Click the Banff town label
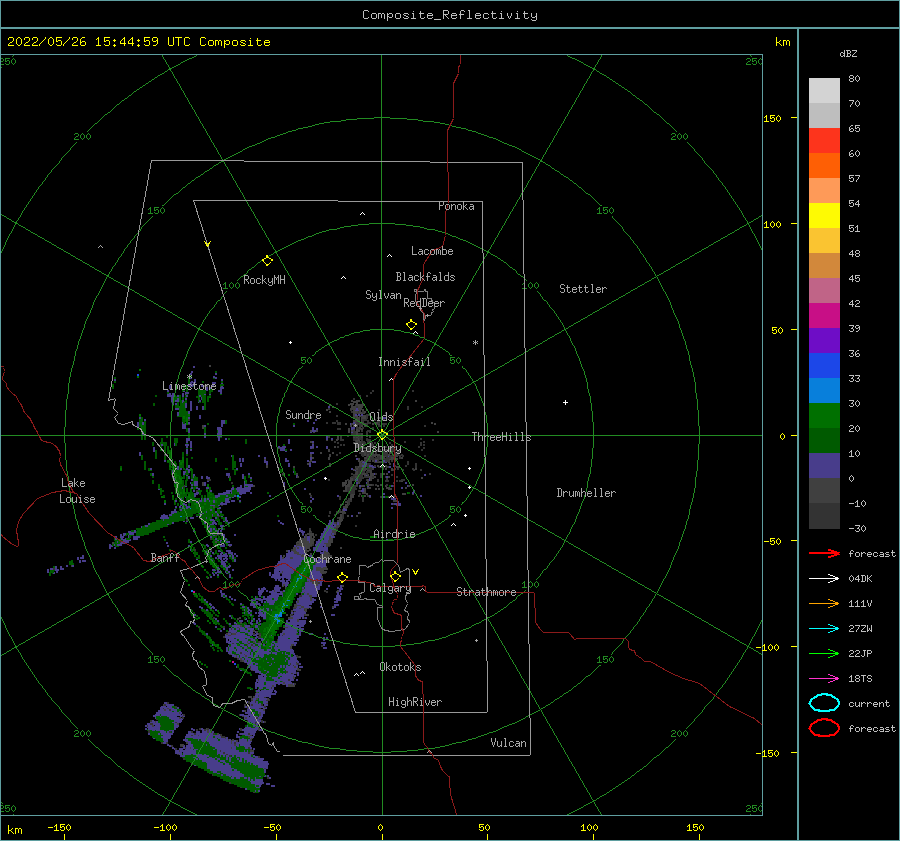 click(165, 557)
